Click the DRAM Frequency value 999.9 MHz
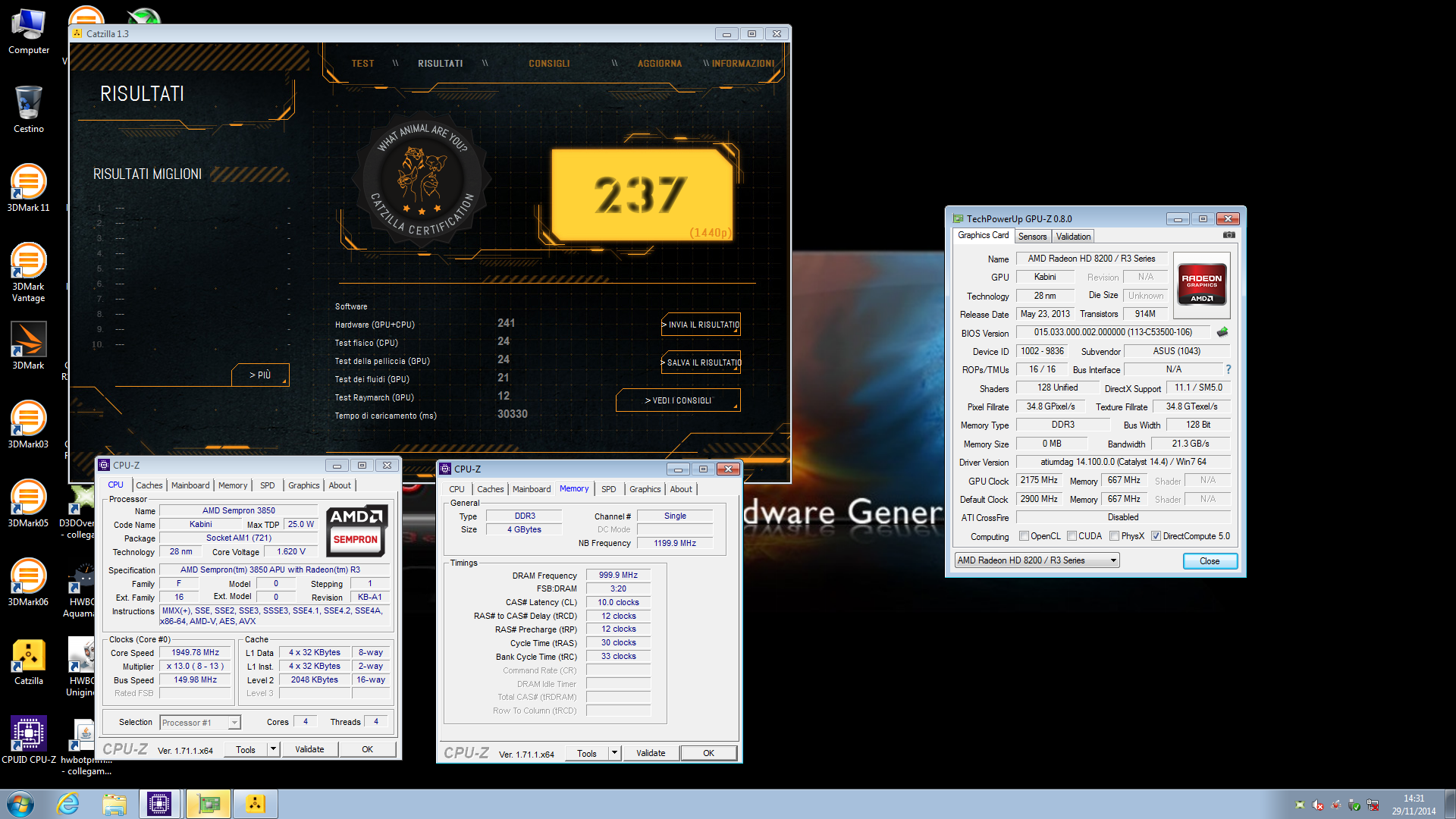Screen dimensions: 1456x819 [x=618, y=575]
